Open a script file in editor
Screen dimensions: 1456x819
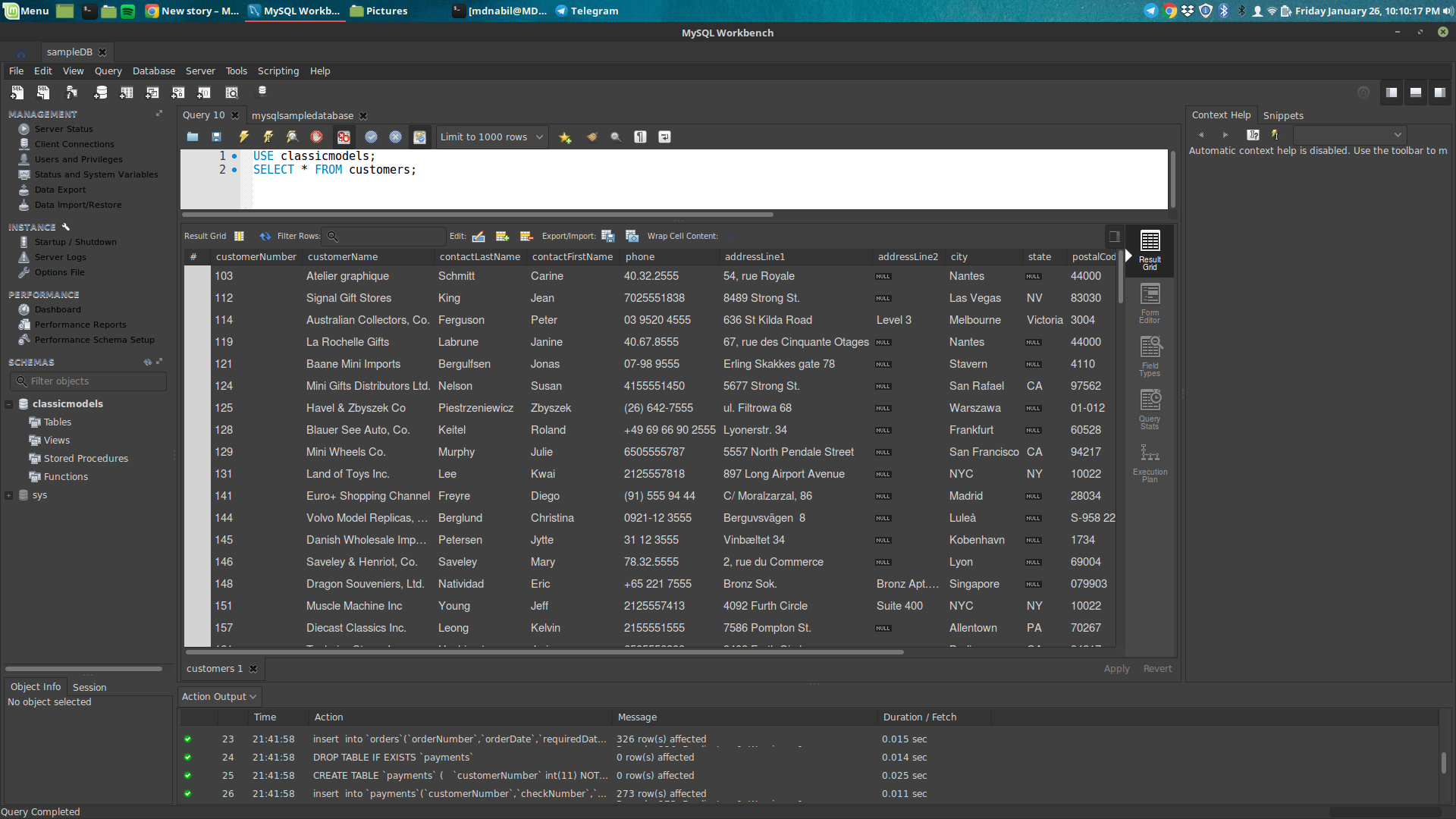click(193, 137)
